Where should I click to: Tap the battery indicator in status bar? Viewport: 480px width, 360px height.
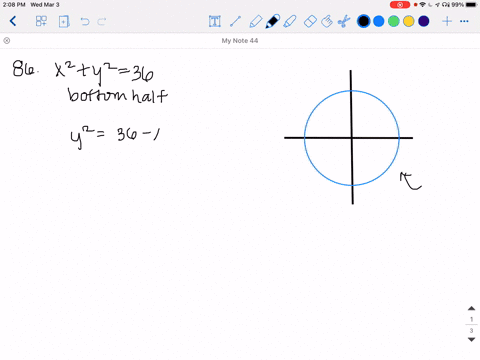[471, 5]
